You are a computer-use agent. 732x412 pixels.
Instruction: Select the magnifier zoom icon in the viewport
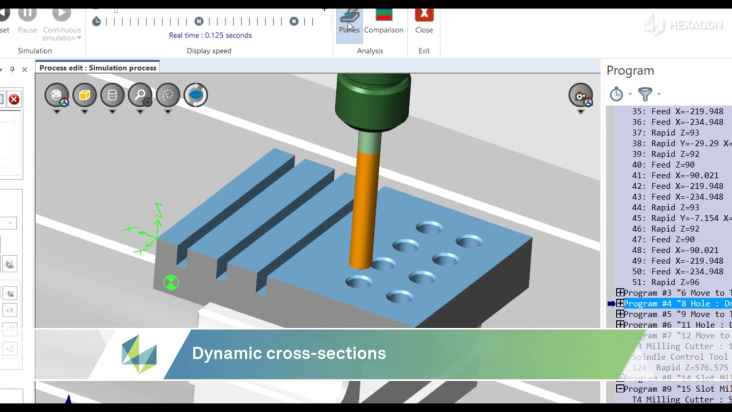point(140,95)
